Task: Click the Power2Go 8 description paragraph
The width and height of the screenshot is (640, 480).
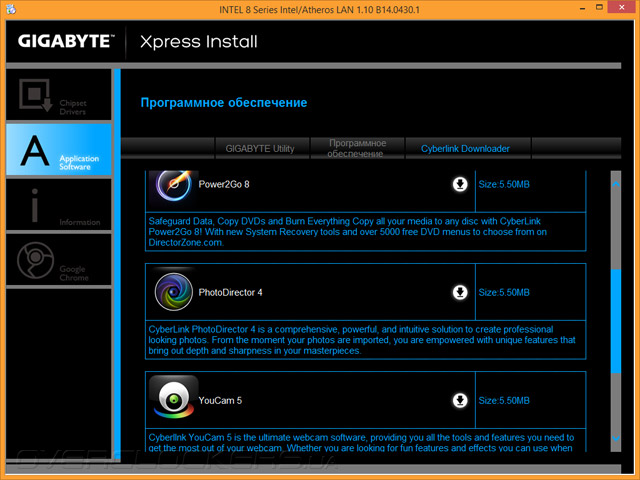Action: [x=347, y=232]
